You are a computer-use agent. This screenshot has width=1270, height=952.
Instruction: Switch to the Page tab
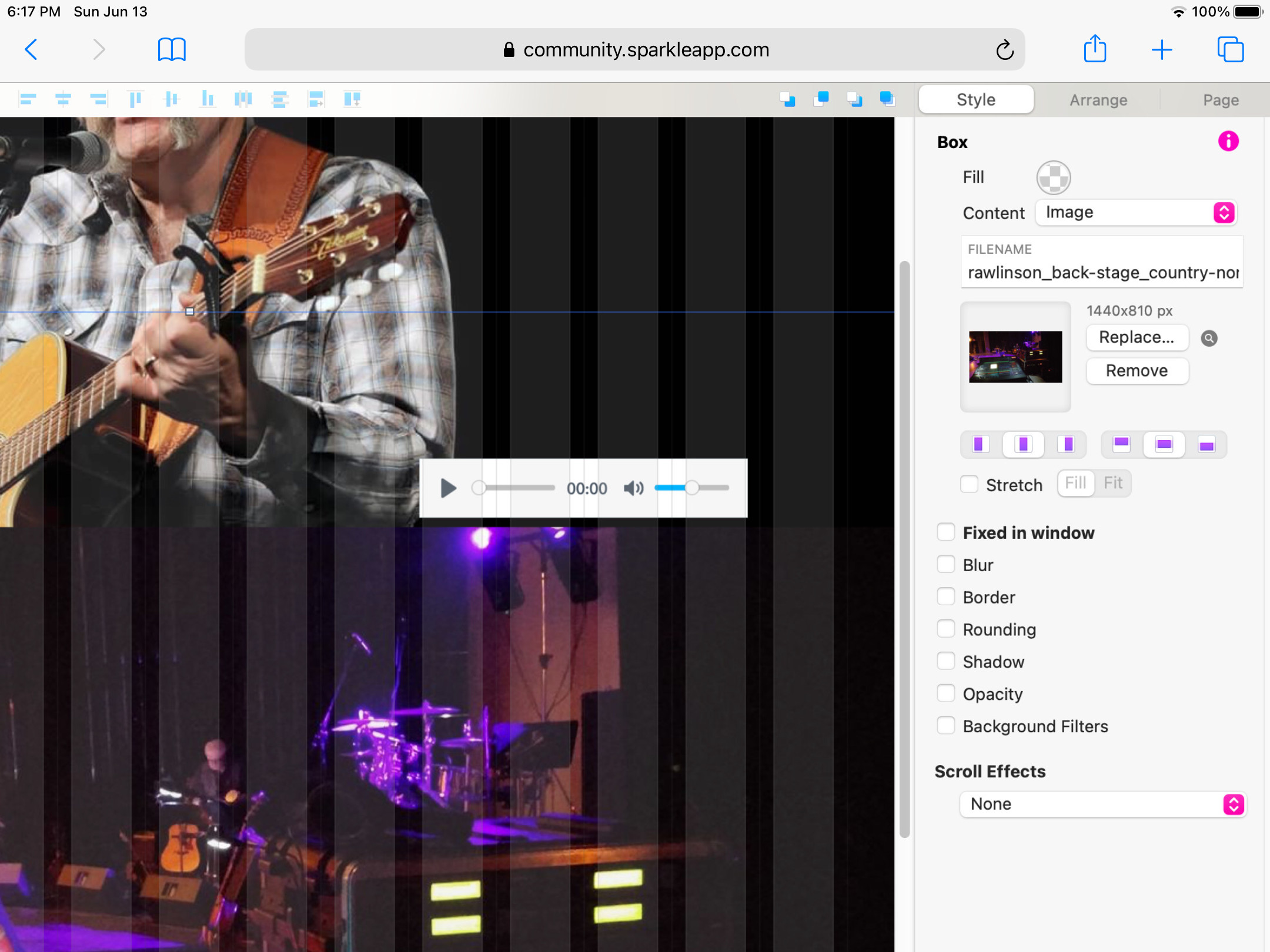coord(1221,100)
